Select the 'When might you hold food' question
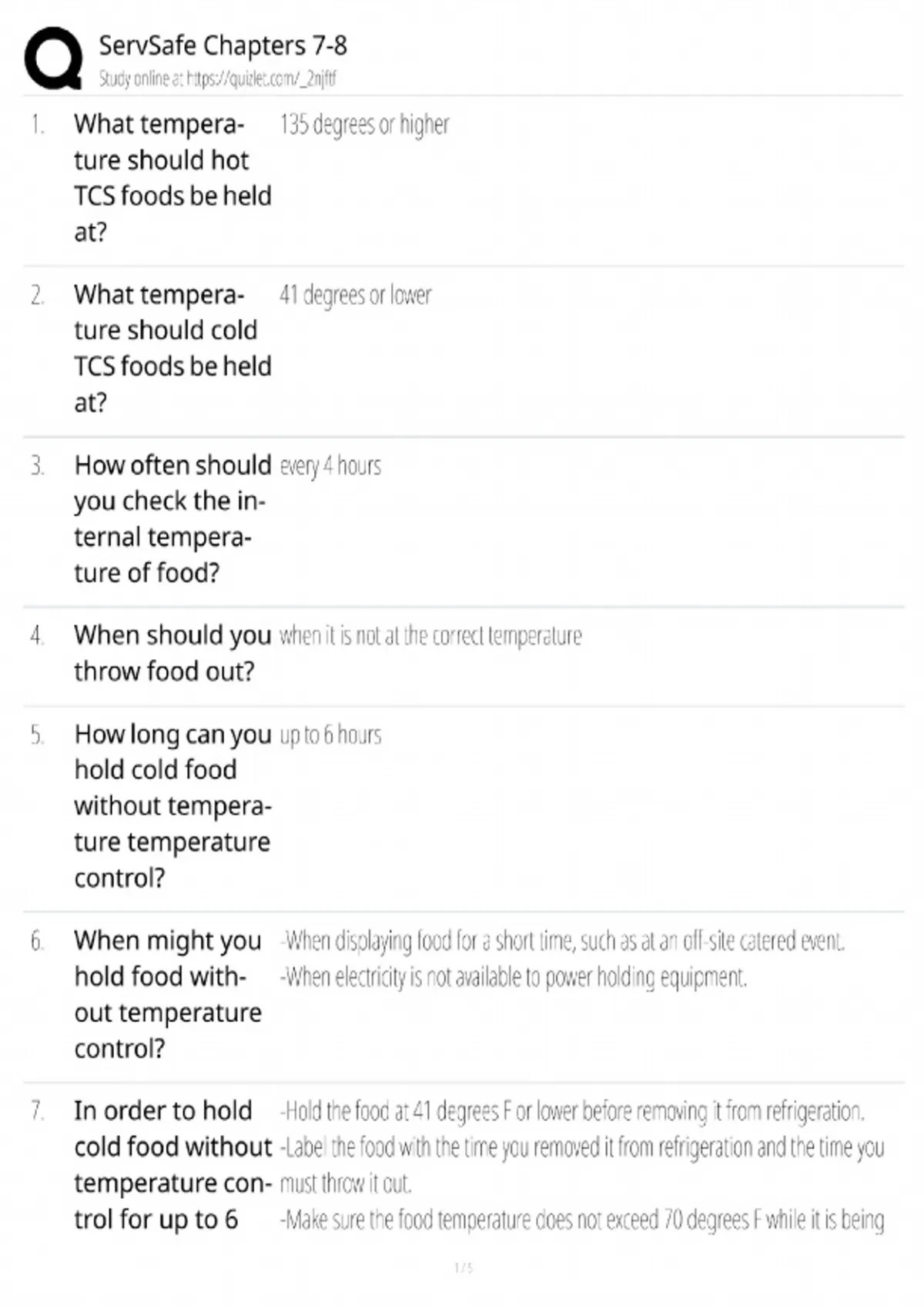The width and height of the screenshot is (924, 1309). 168,994
